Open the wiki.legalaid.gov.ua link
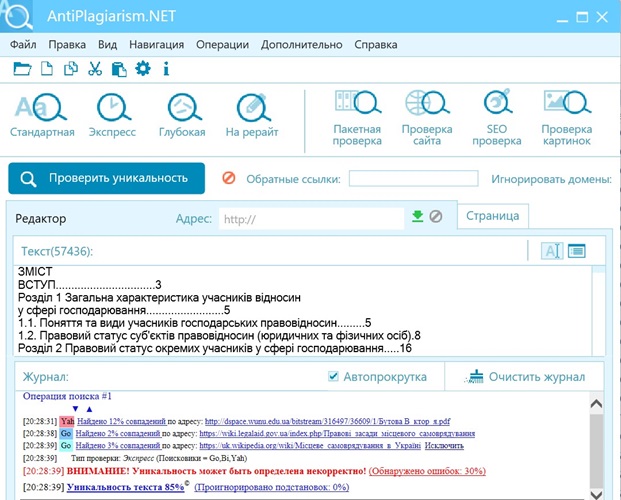This screenshot has width=621, height=500. pos(337,433)
